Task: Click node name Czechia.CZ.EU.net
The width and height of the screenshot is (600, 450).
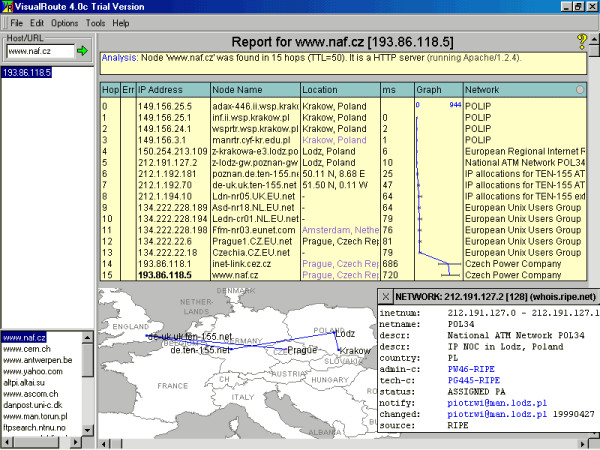Action: (251, 253)
